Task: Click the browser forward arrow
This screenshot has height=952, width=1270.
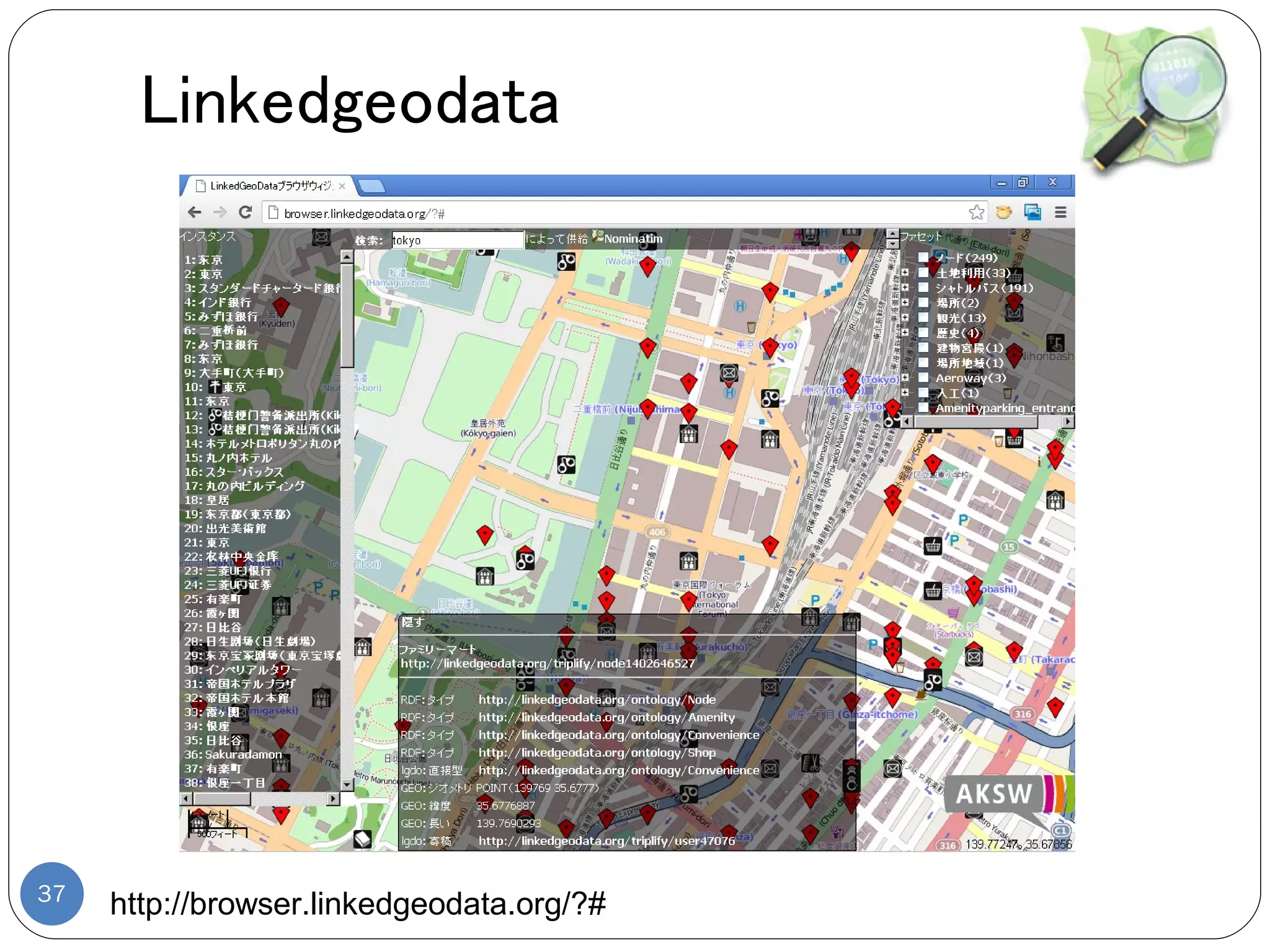Action: 220,213
